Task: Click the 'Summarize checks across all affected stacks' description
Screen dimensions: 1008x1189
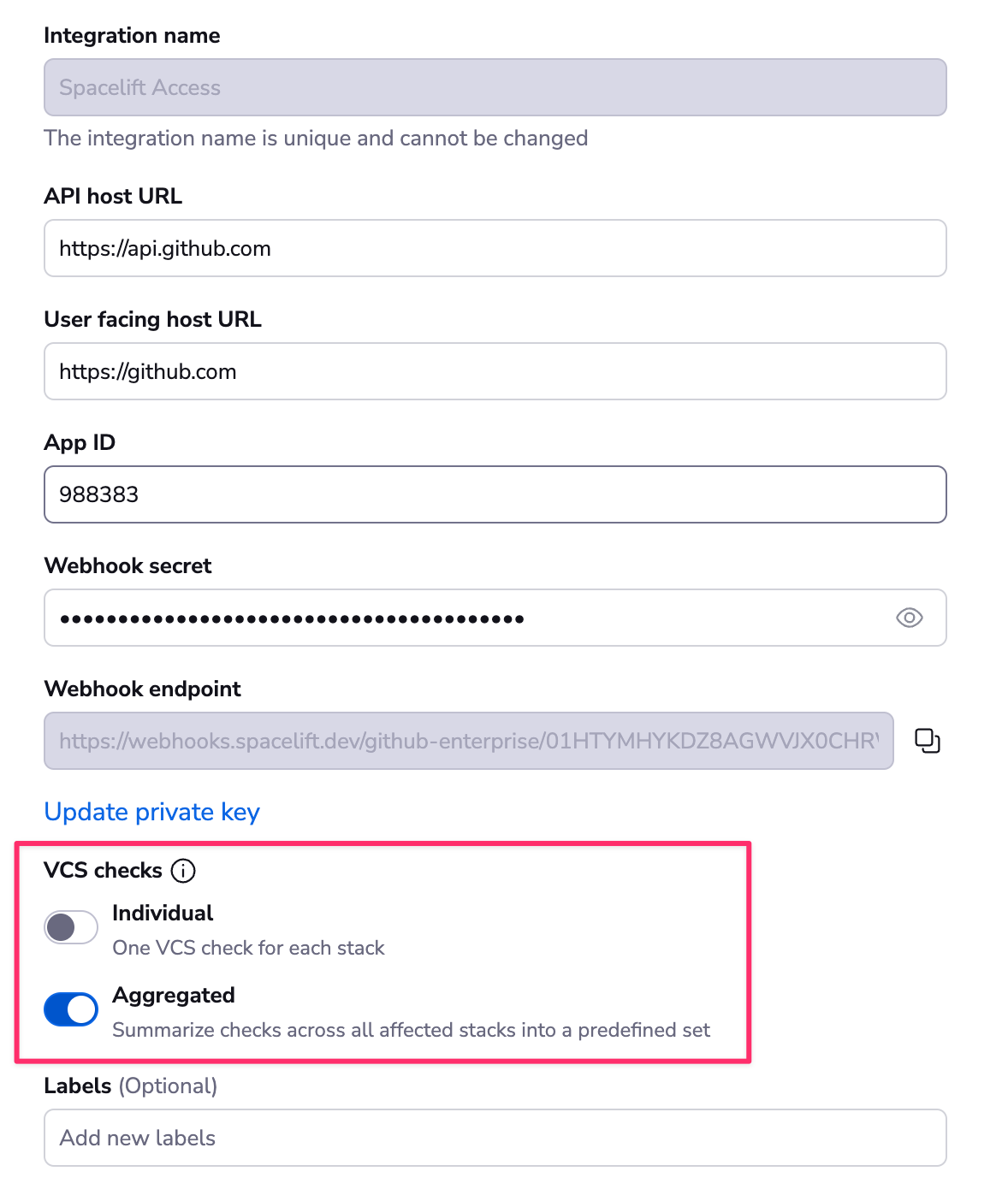Action: (411, 1030)
